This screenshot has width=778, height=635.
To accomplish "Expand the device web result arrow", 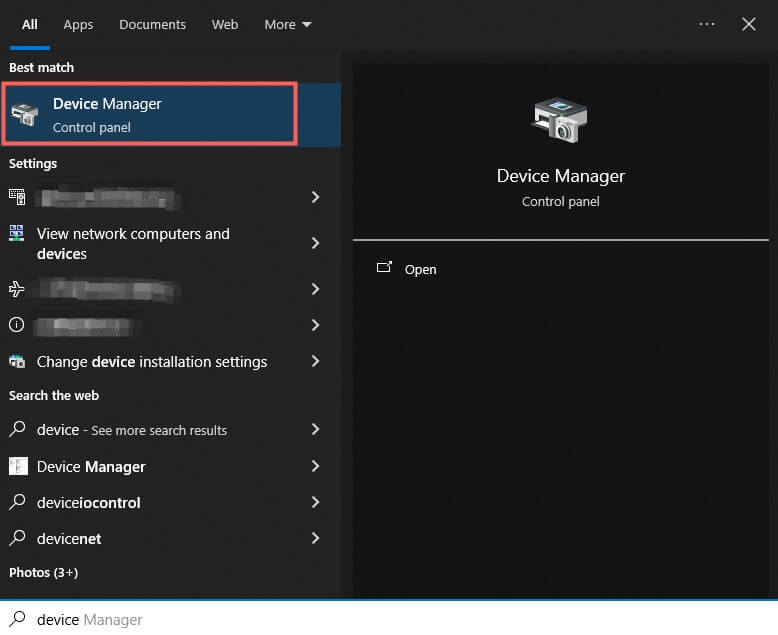I will (x=315, y=429).
